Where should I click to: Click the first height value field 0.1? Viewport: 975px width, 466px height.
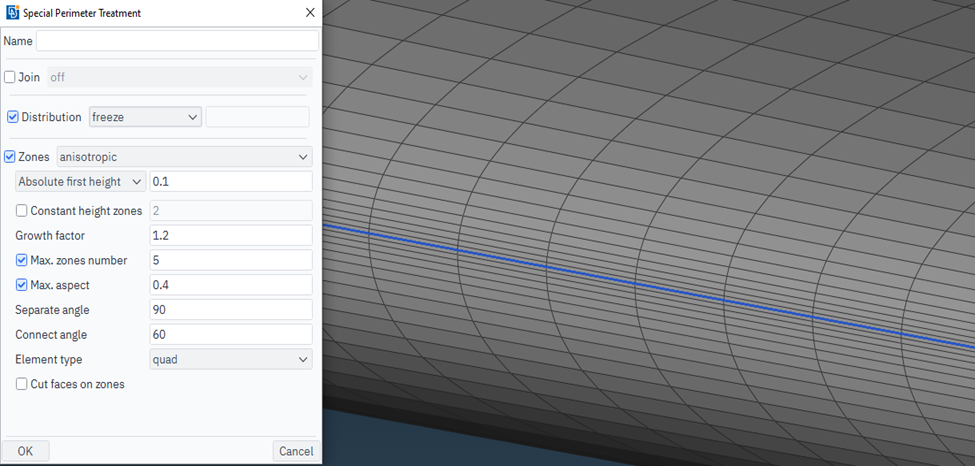[230, 182]
